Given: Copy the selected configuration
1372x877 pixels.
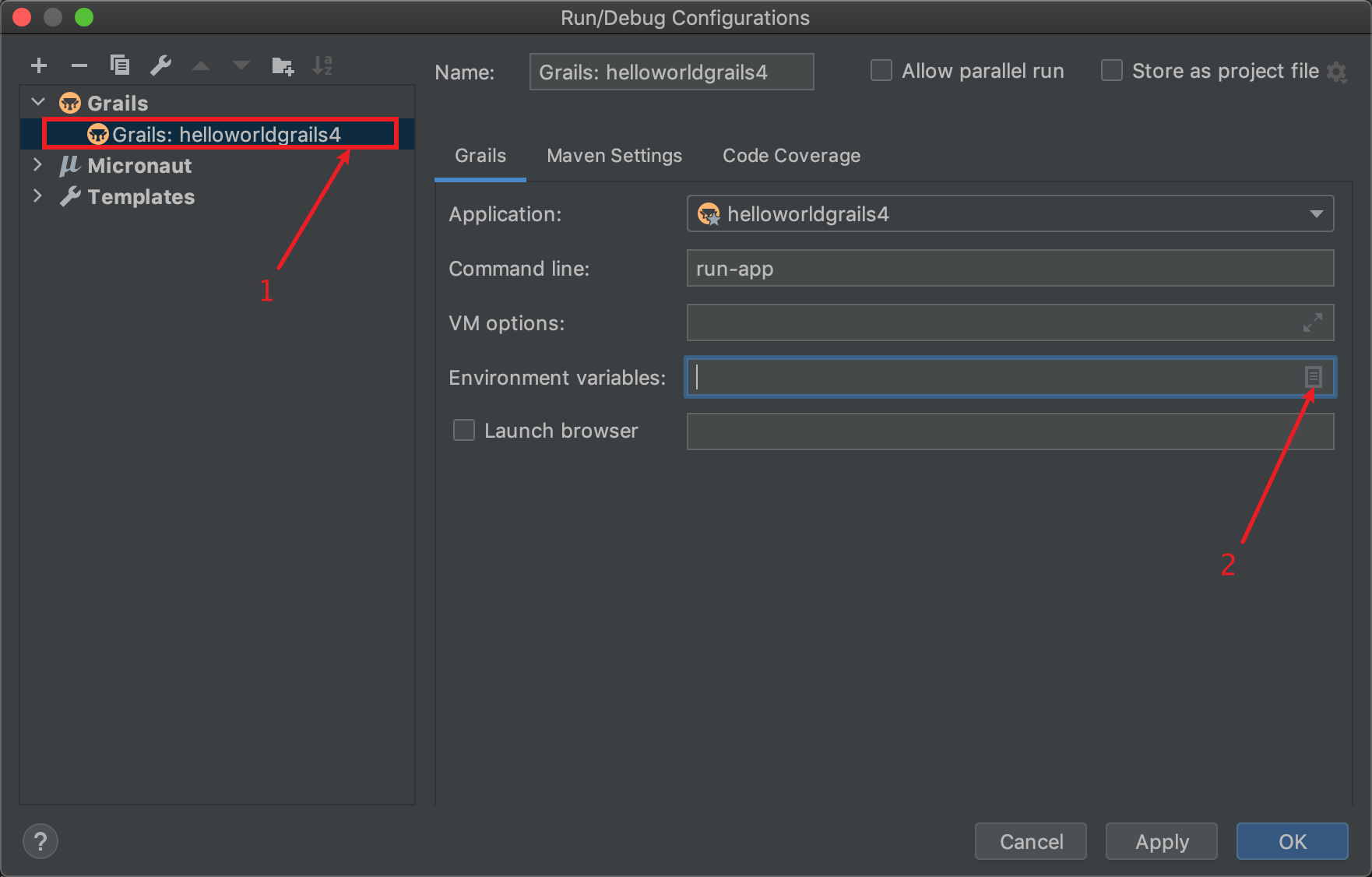Looking at the screenshot, I should click(x=120, y=65).
